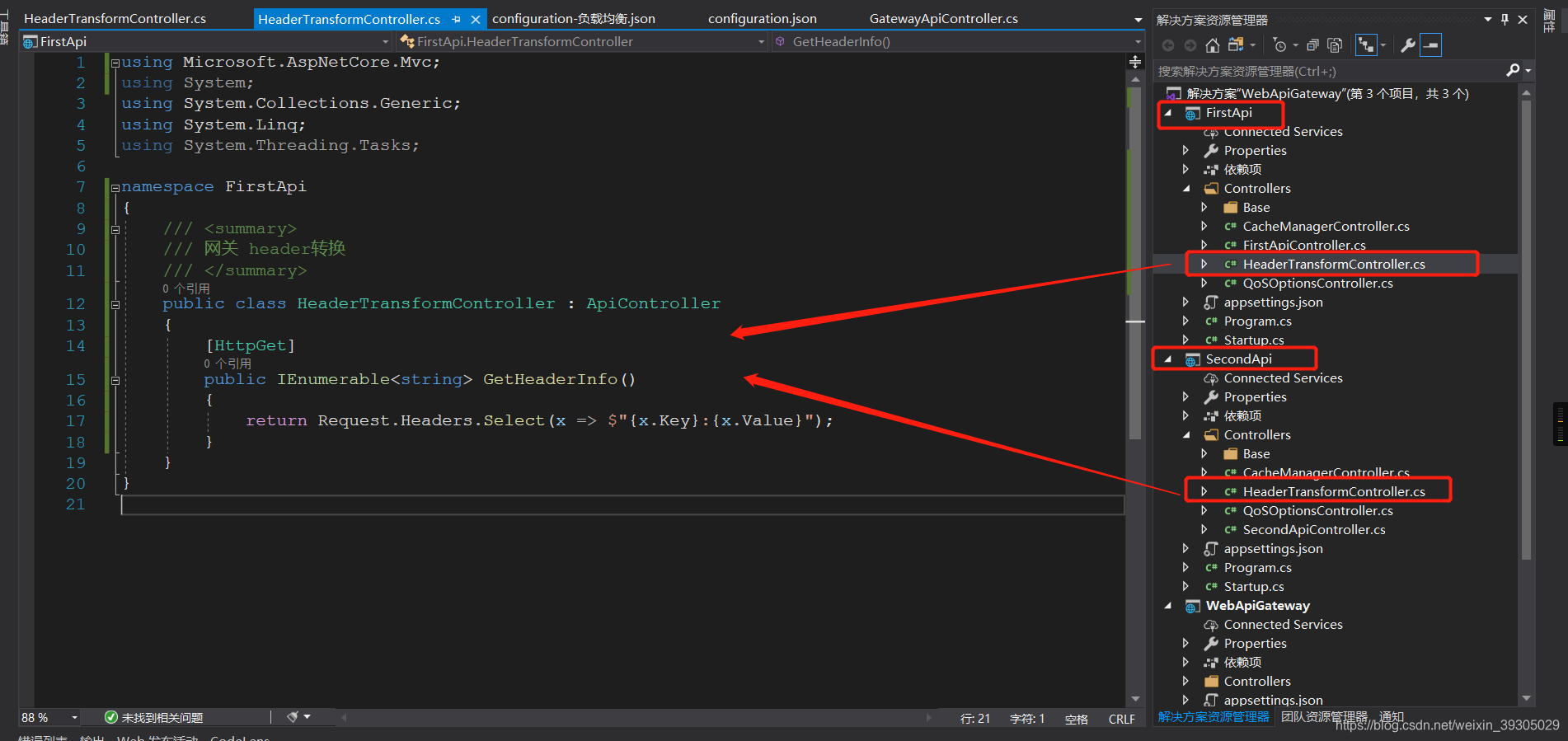Expand SecondApi Program.cs node
Viewport: 1568px width, 741px height.
[x=1185, y=568]
